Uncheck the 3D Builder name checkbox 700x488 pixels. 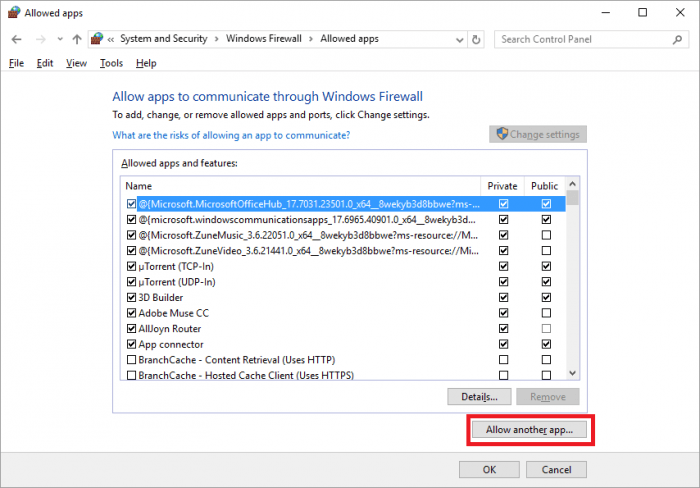point(131,297)
